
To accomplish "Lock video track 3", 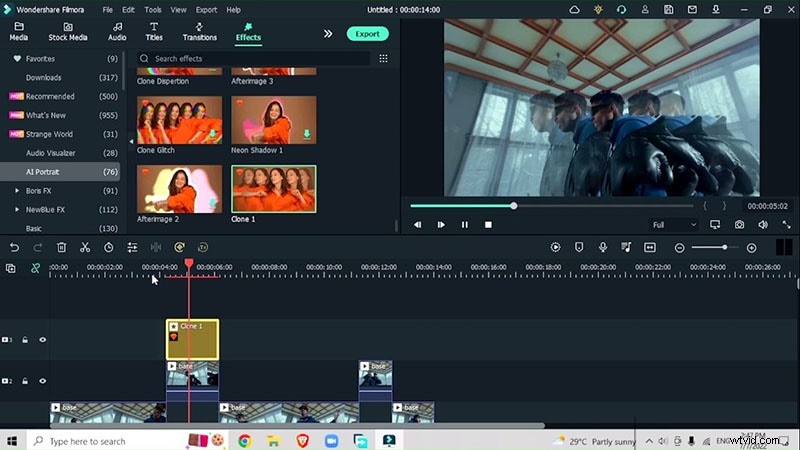I will (x=25, y=340).
